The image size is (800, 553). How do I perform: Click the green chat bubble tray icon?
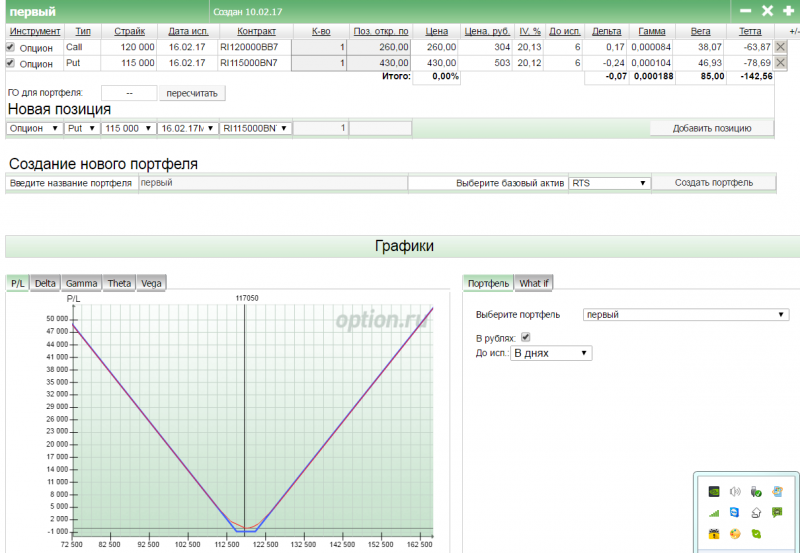pyautogui.click(x=777, y=512)
